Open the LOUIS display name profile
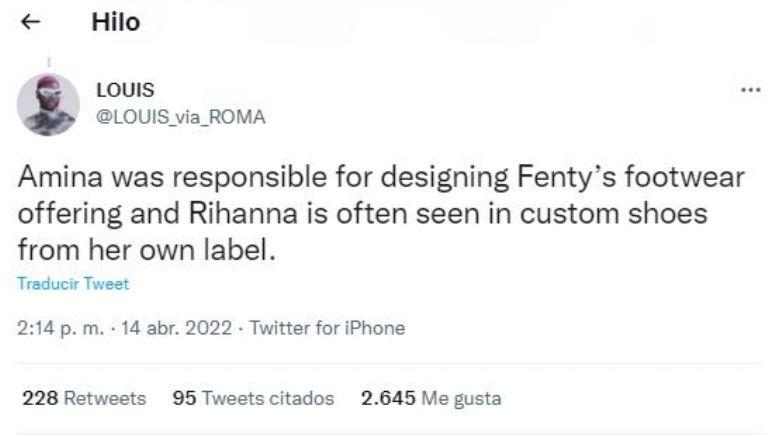 119,91
